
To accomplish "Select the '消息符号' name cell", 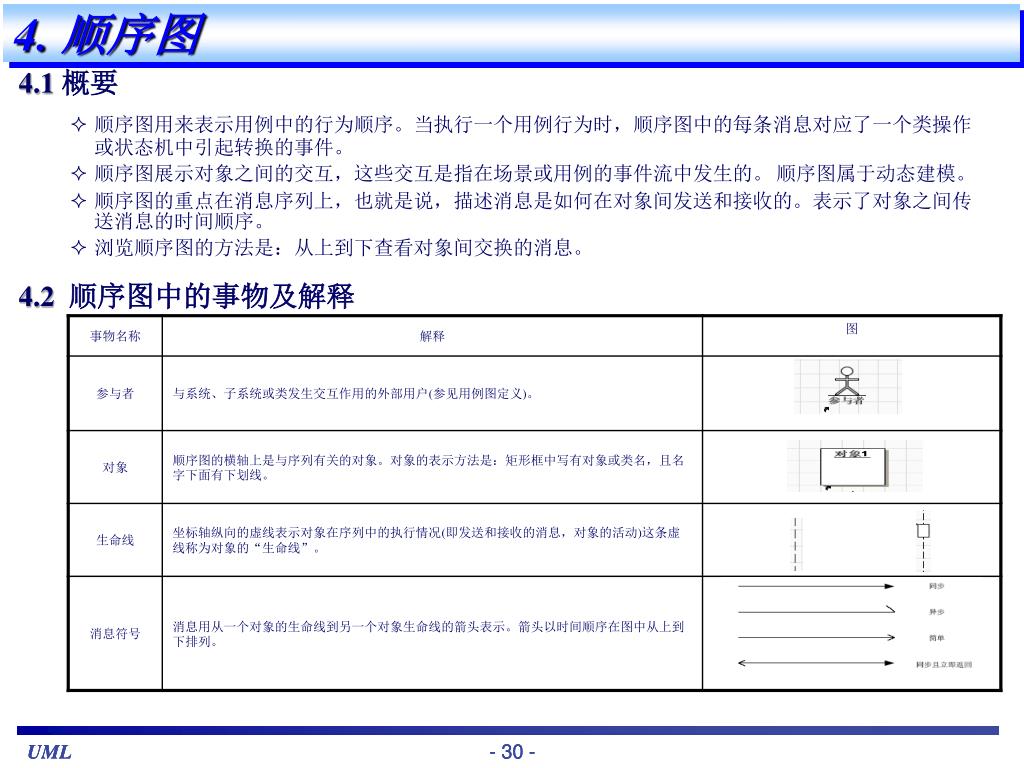I will pyautogui.click(x=115, y=633).
